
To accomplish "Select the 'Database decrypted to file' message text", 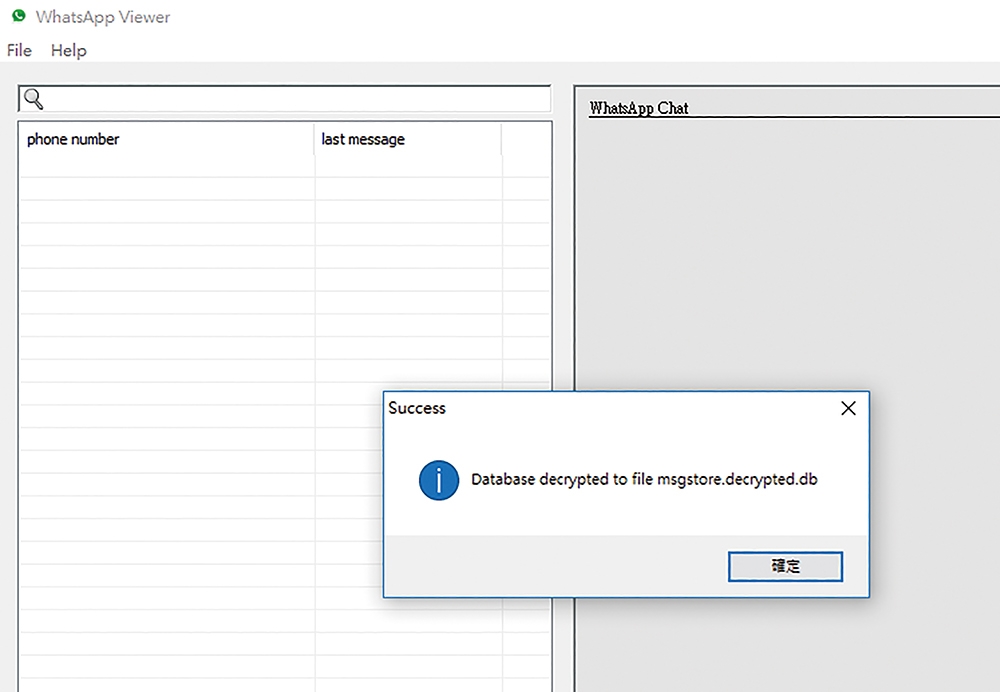I will (x=644, y=480).
